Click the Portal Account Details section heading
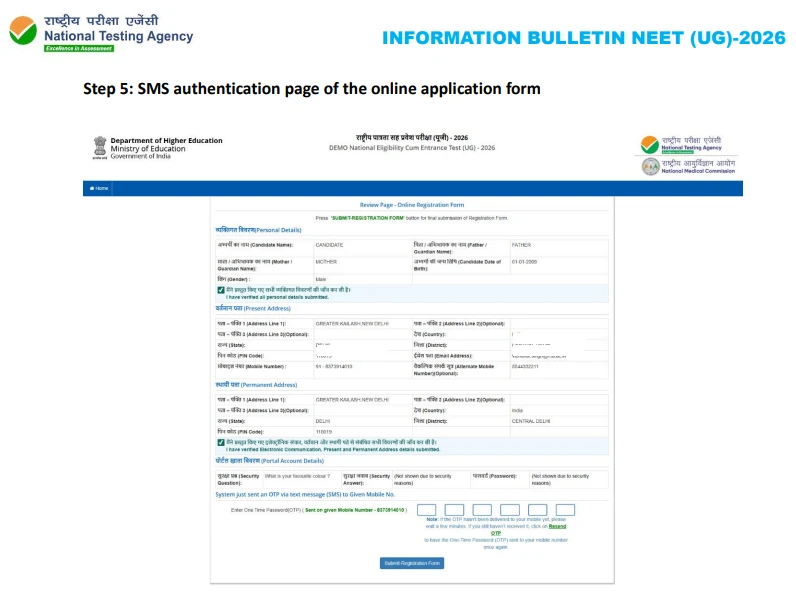796x596 pixels. pyautogui.click(x=270, y=461)
